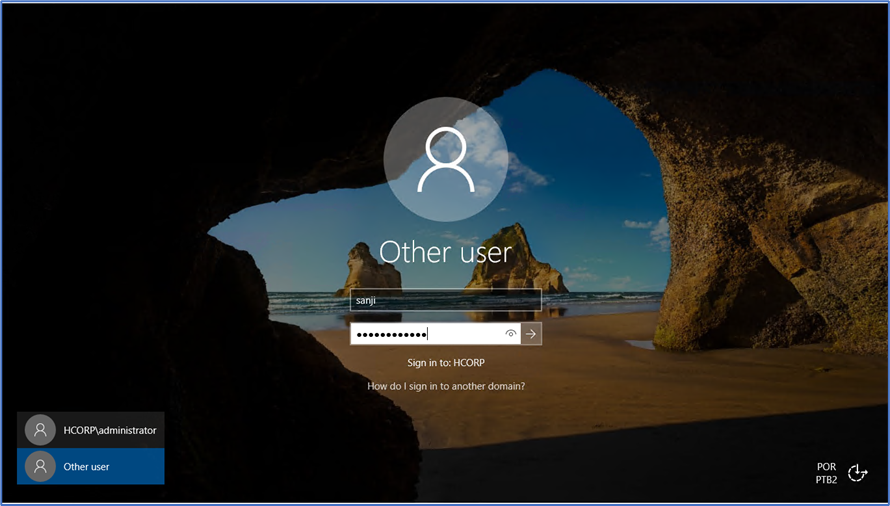Click the avatar icon beside Other user entry
This screenshot has width=890, height=506.
point(40,467)
